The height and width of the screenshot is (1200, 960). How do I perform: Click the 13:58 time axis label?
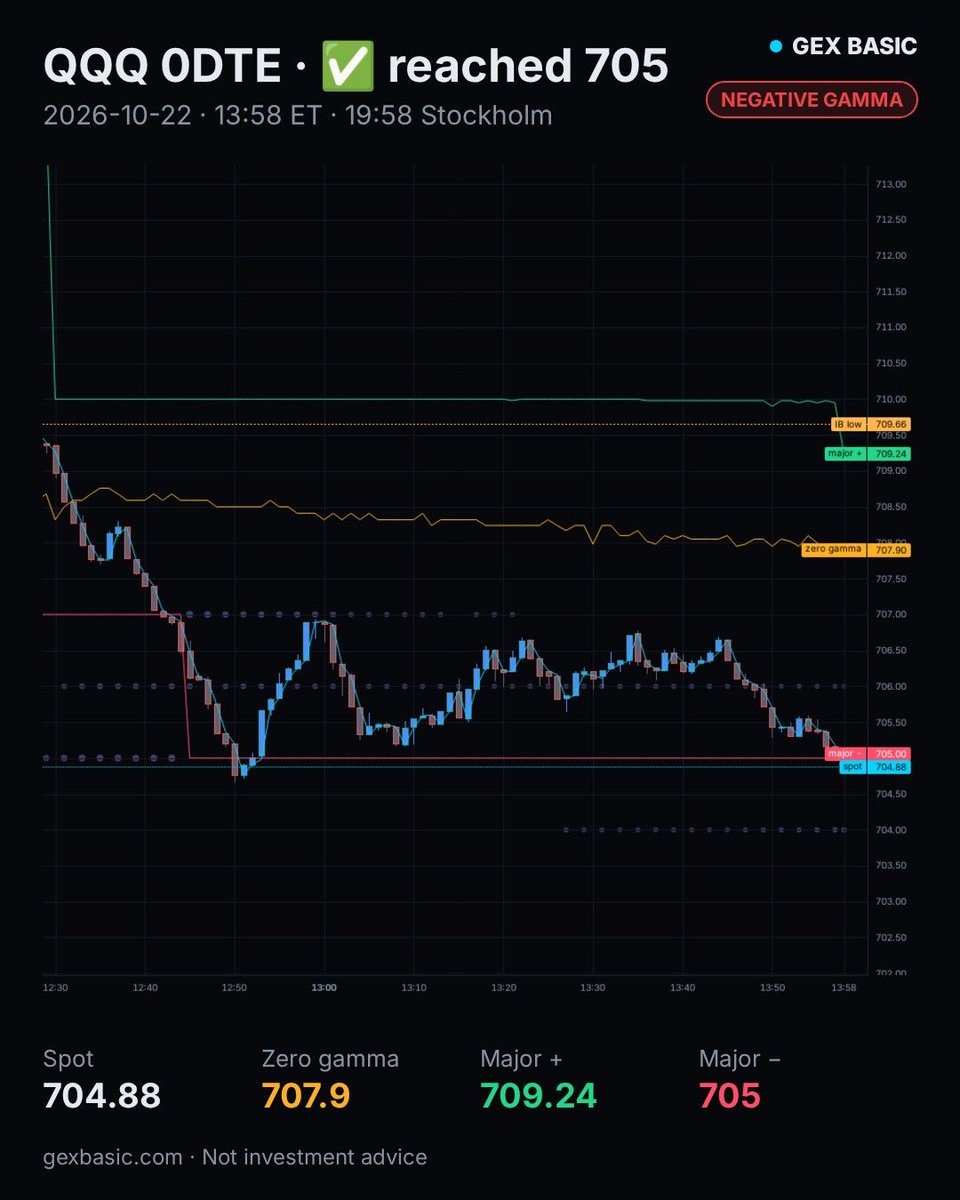[844, 987]
